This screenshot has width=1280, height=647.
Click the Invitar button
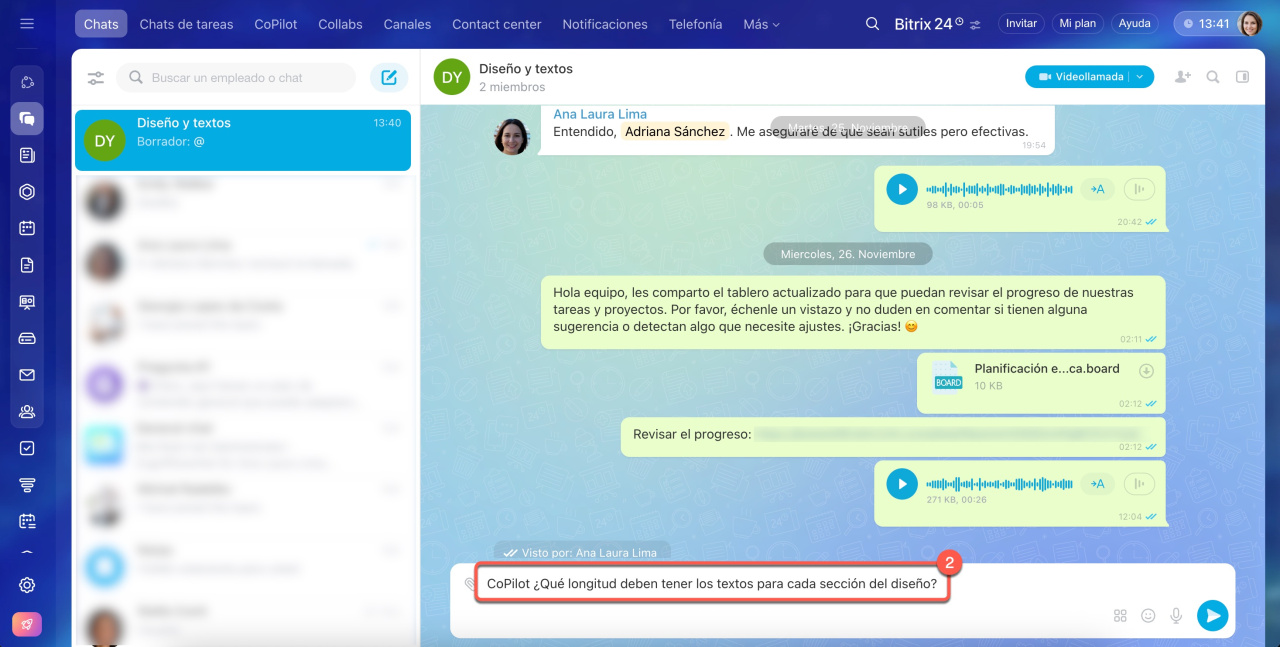(x=1021, y=24)
